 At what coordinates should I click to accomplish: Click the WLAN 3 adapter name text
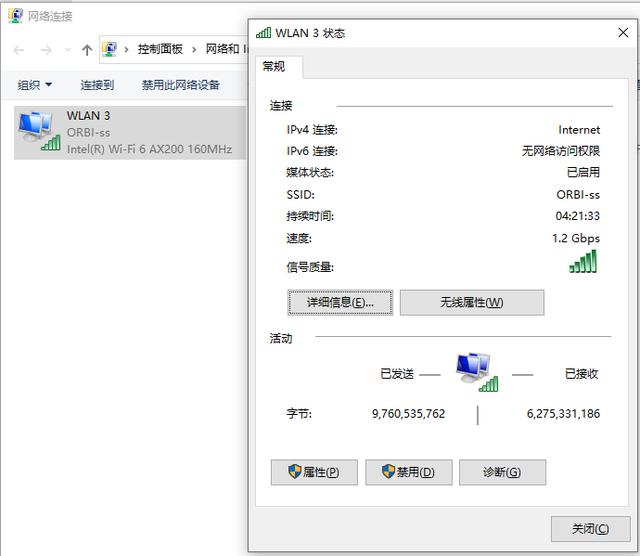point(89,116)
